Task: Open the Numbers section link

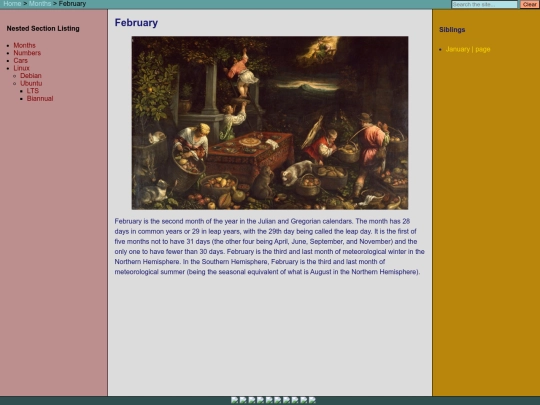Action: 27,53
